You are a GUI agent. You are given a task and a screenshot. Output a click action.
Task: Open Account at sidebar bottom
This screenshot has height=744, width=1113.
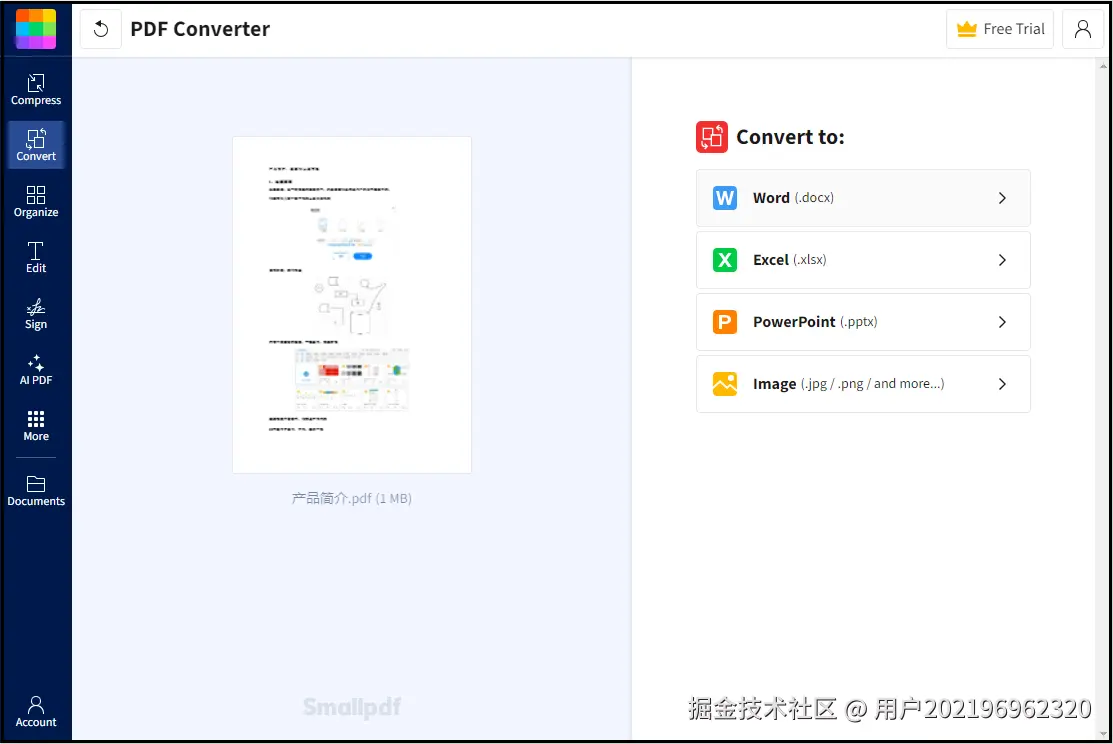35,712
